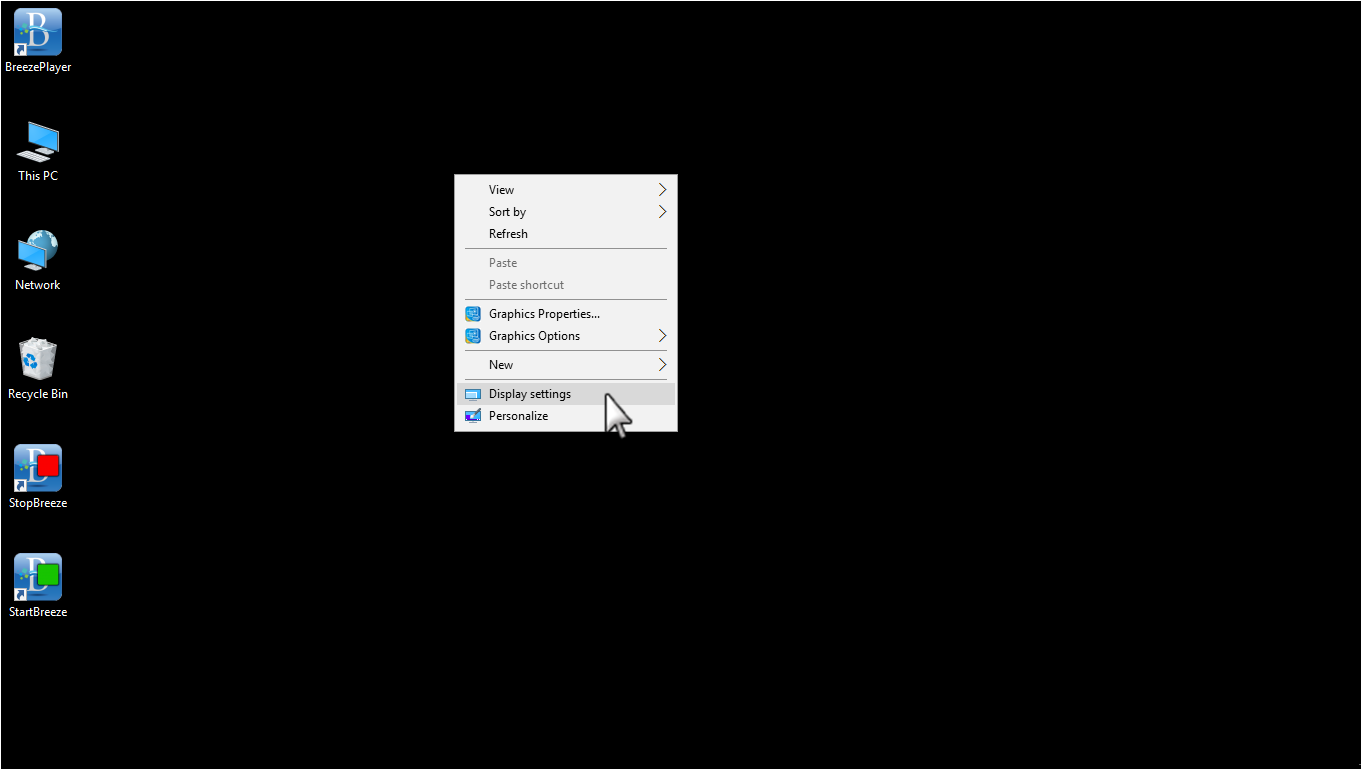
Task: Expand the Sort by submenu arrow
Action: 662,212
